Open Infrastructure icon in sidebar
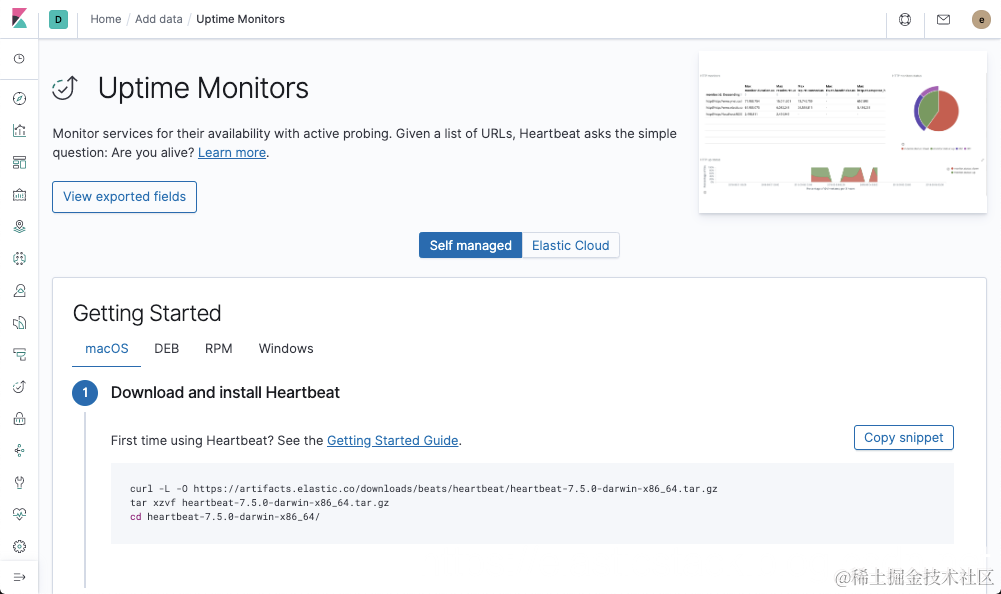 (19, 290)
